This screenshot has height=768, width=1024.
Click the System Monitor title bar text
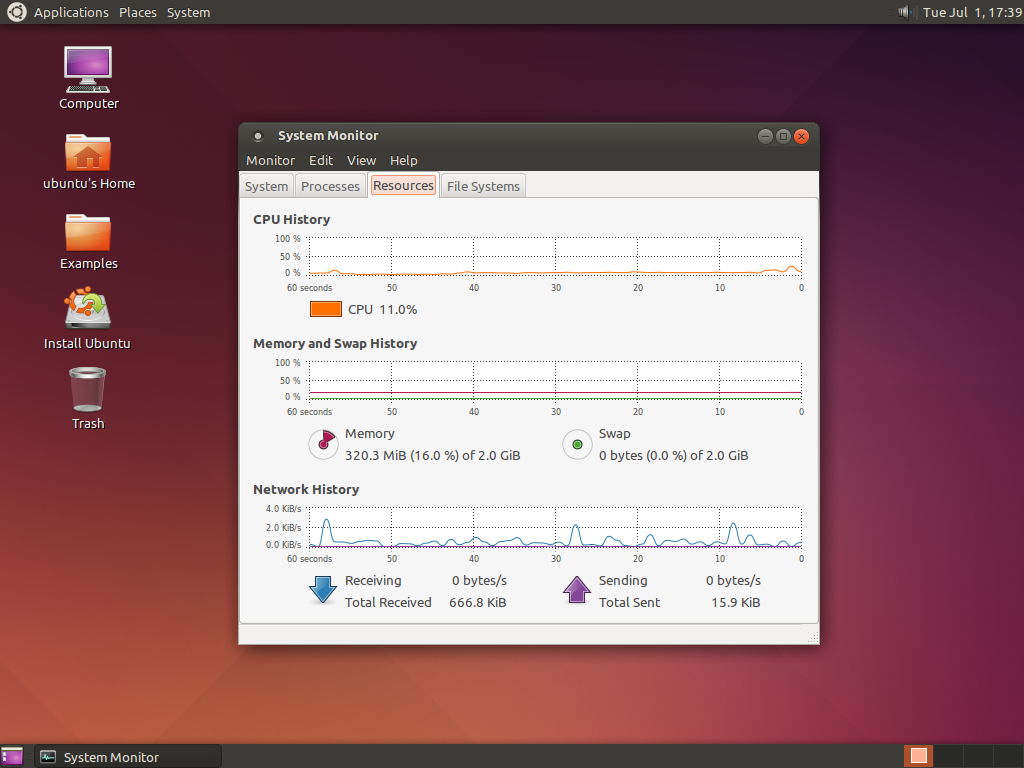[328, 135]
